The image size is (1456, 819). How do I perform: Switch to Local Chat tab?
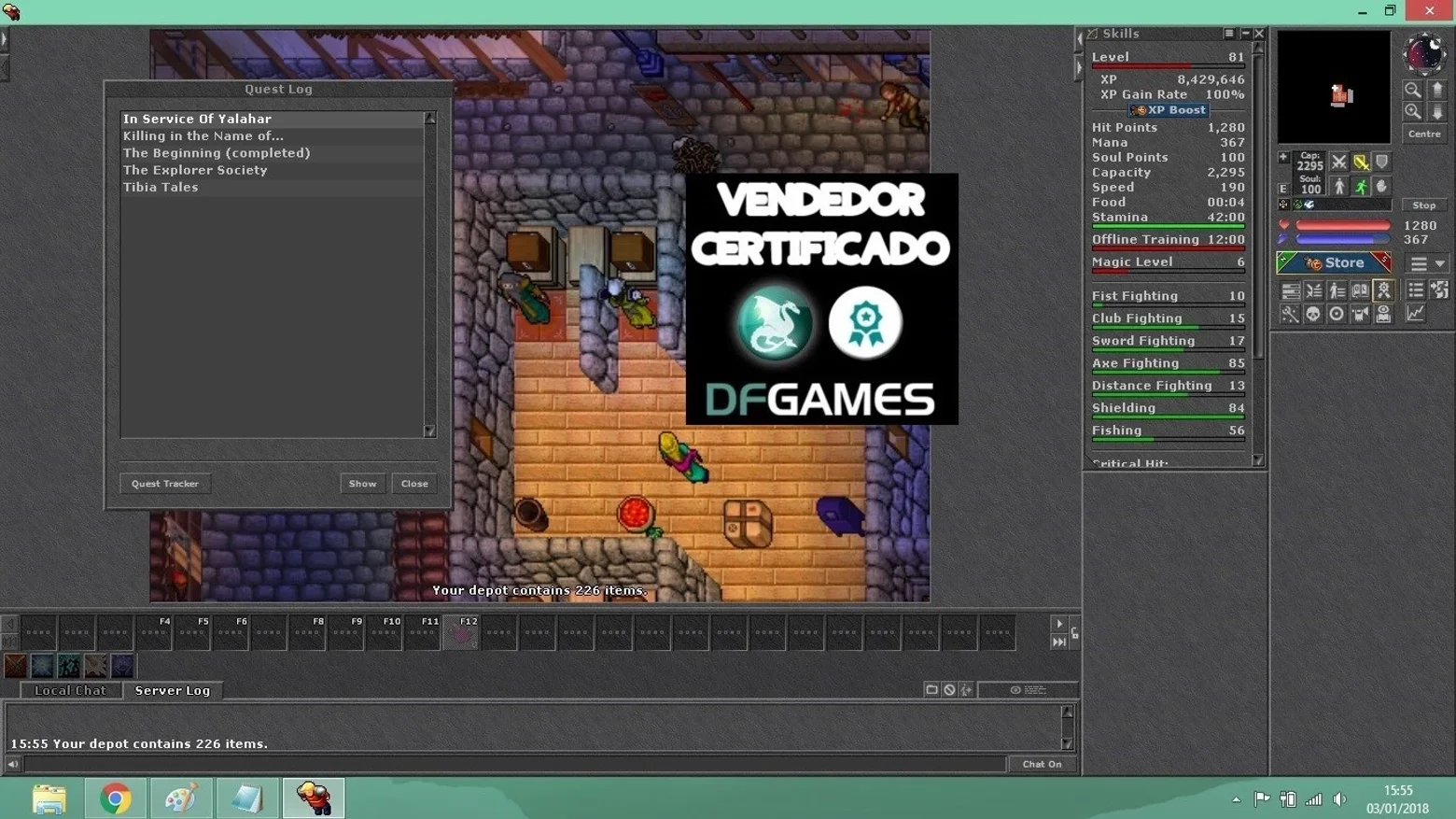click(71, 690)
